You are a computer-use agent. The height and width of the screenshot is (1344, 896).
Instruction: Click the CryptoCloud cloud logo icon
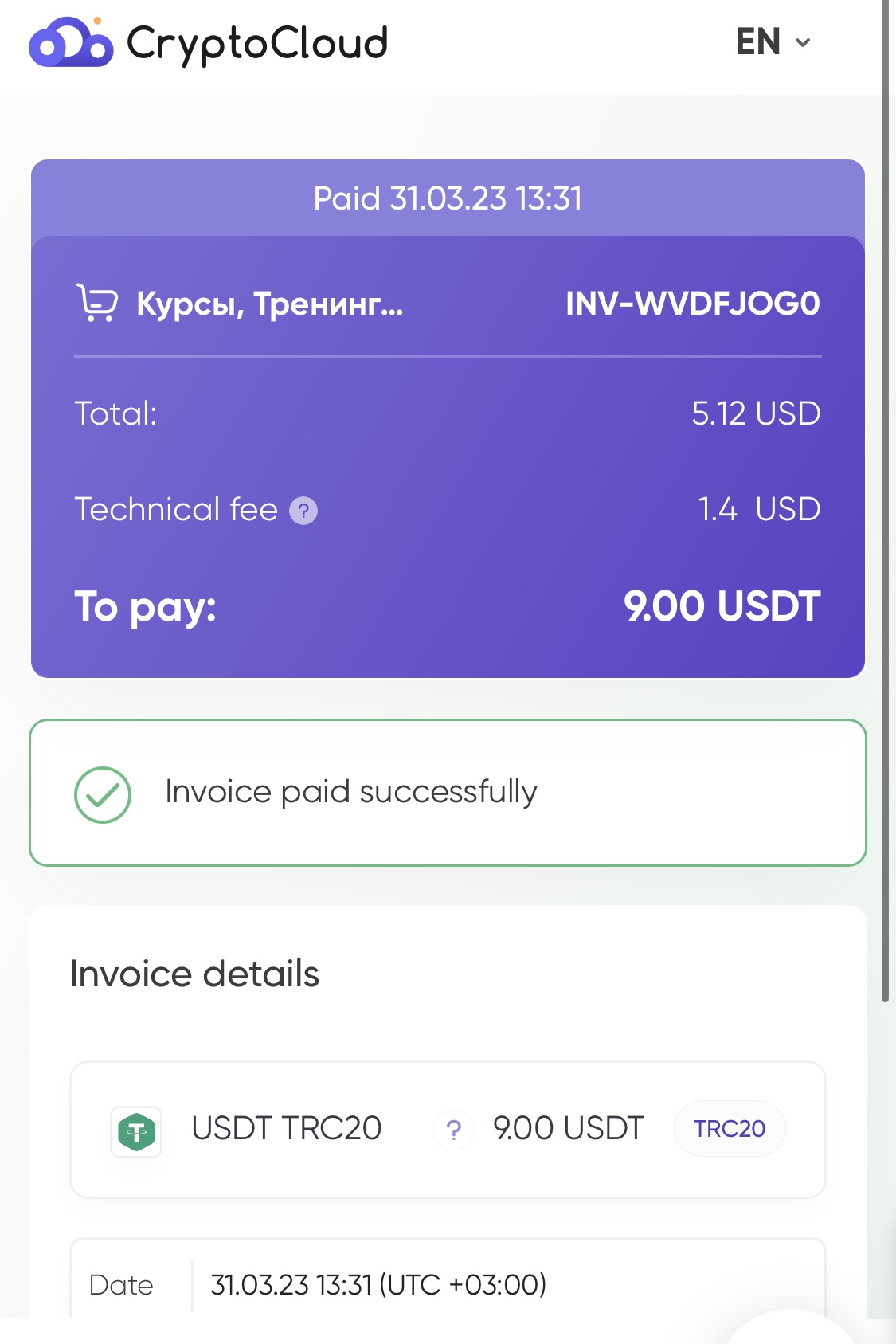coord(71,41)
